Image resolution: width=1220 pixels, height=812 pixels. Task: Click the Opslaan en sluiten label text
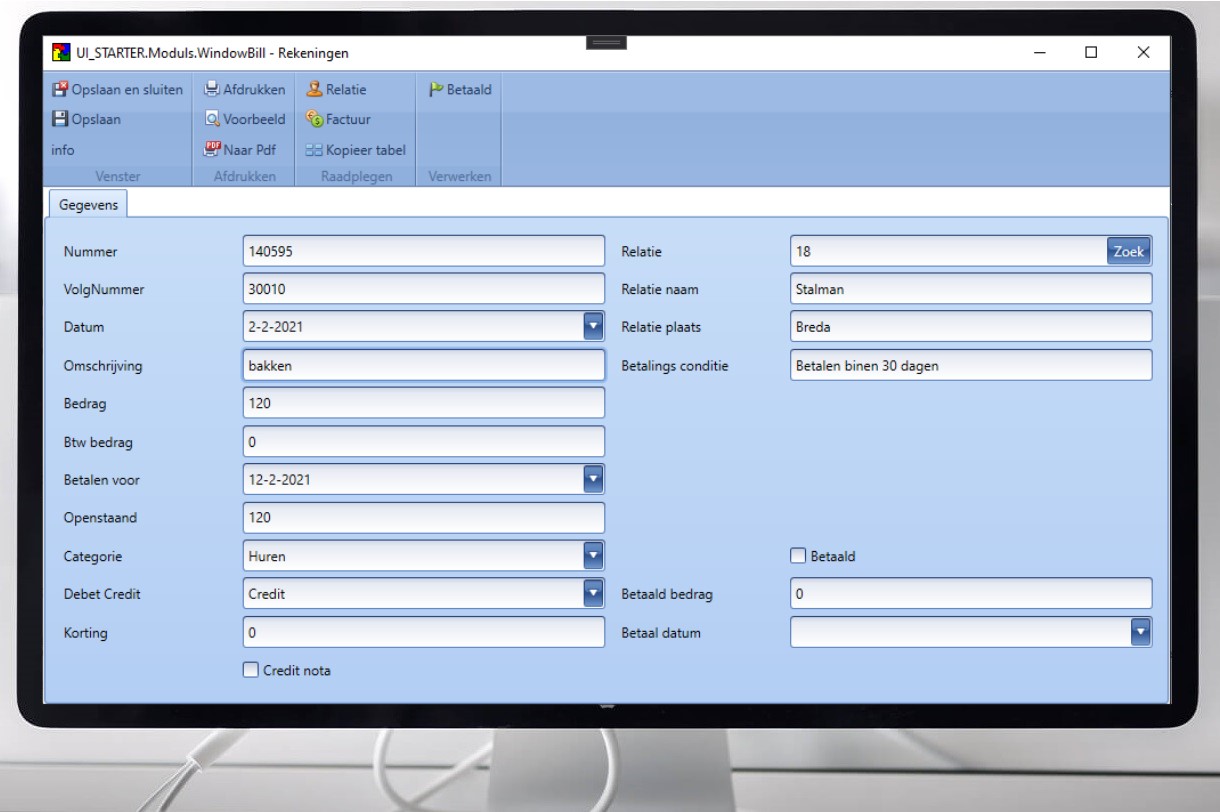(x=126, y=91)
